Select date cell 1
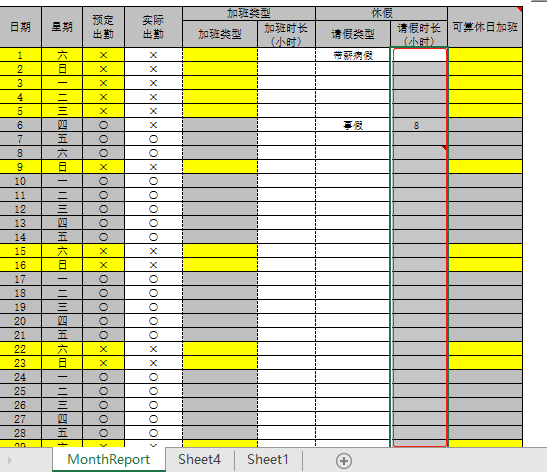Screen dimensions: 547x472 [20, 55]
